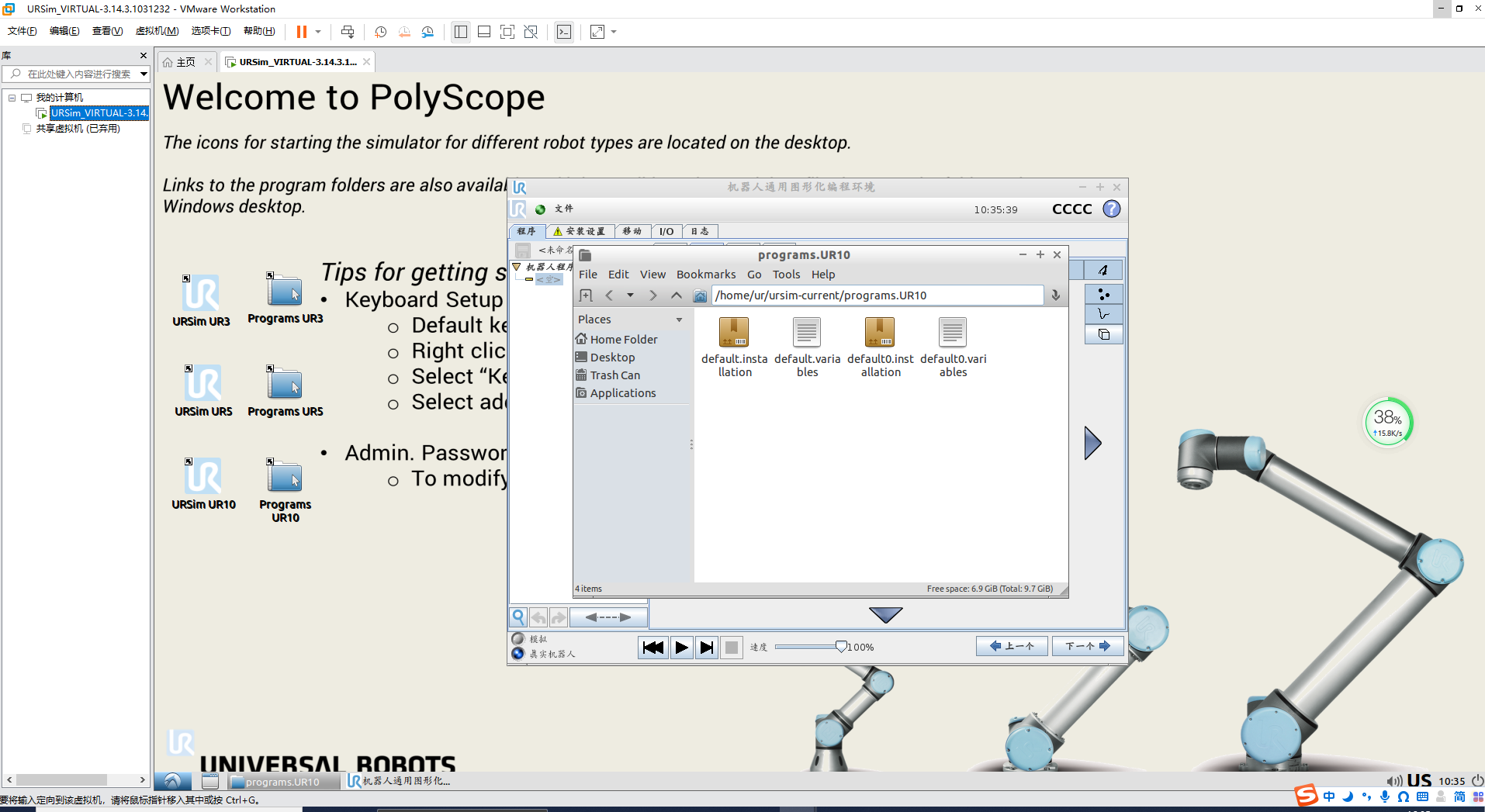Click the Programs UR3 desktop folder
This screenshot has width=1485, height=812.
click(x=286, y=299)
